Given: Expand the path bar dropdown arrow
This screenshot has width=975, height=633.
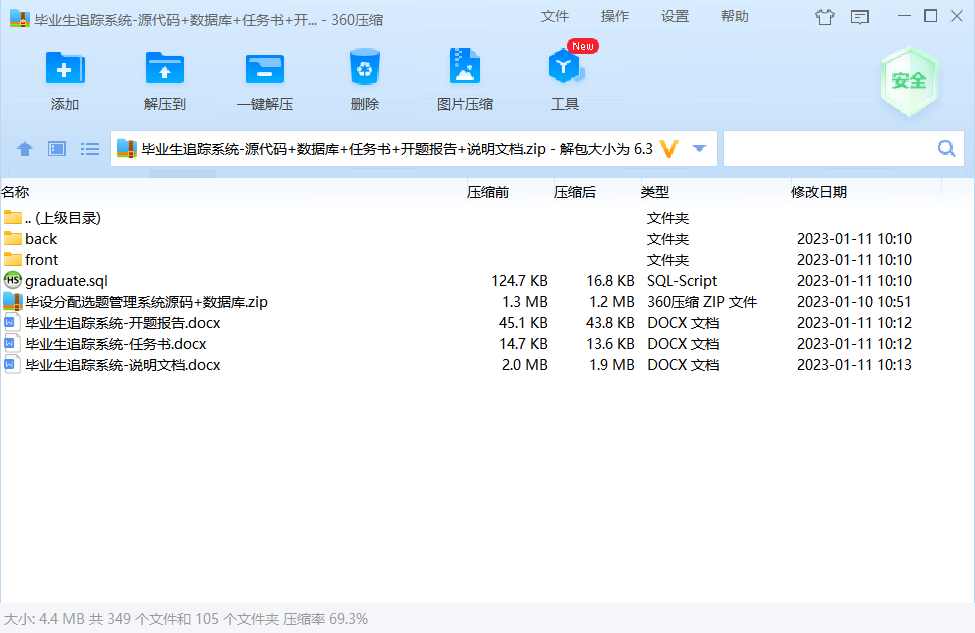Looking at the screenshot, I should [x=700, y=149].
